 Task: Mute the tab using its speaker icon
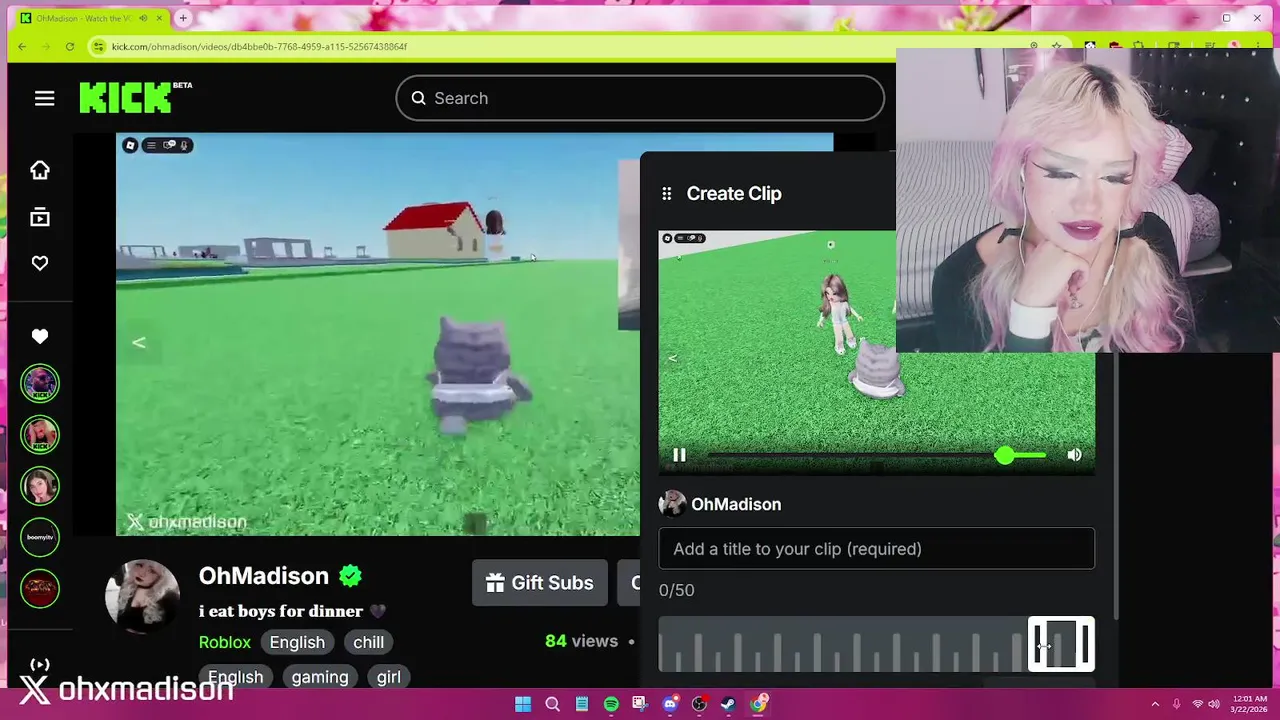[143, 18]
